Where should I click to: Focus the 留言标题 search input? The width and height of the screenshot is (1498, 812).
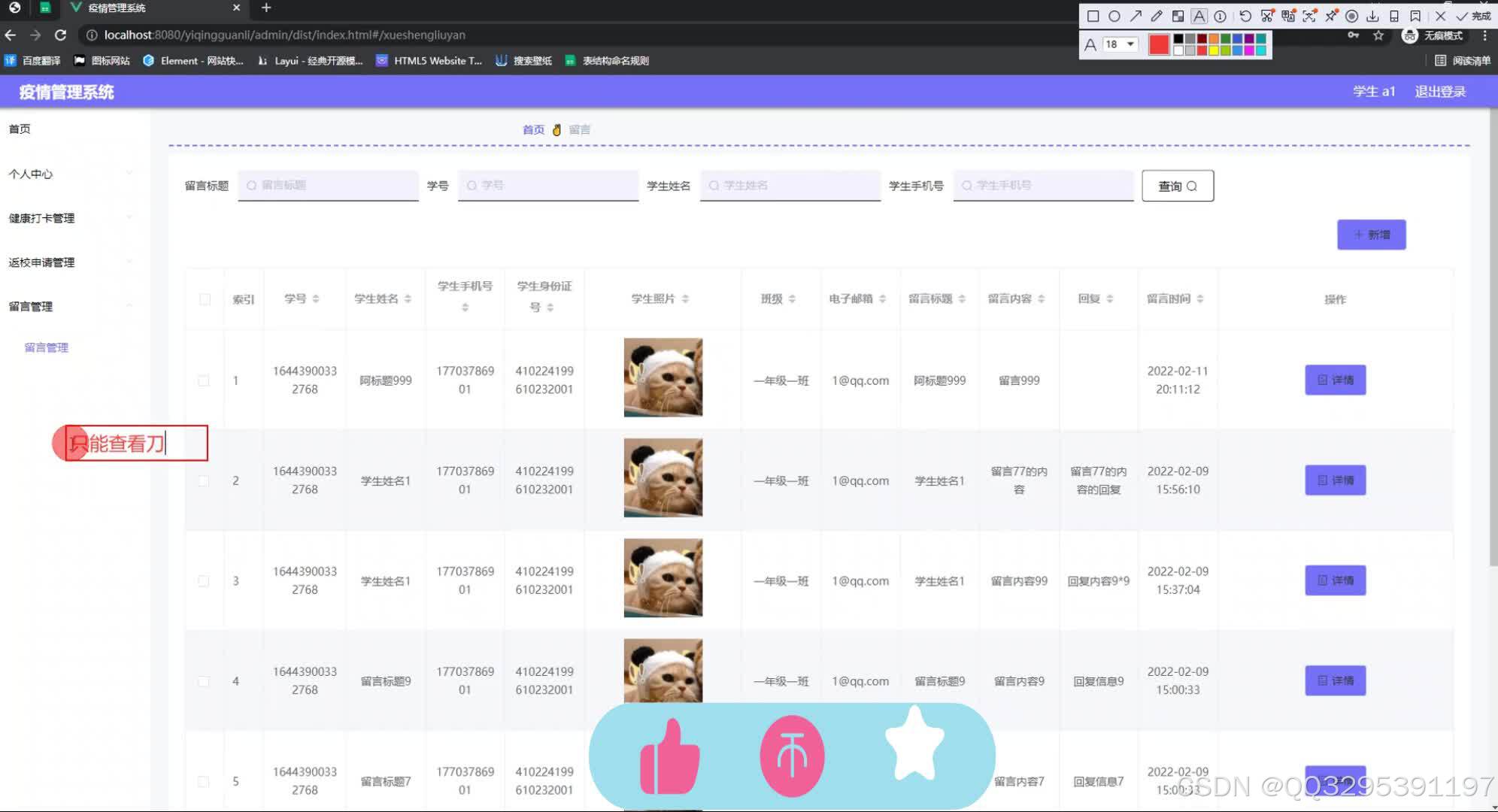[x=329, y=186]
